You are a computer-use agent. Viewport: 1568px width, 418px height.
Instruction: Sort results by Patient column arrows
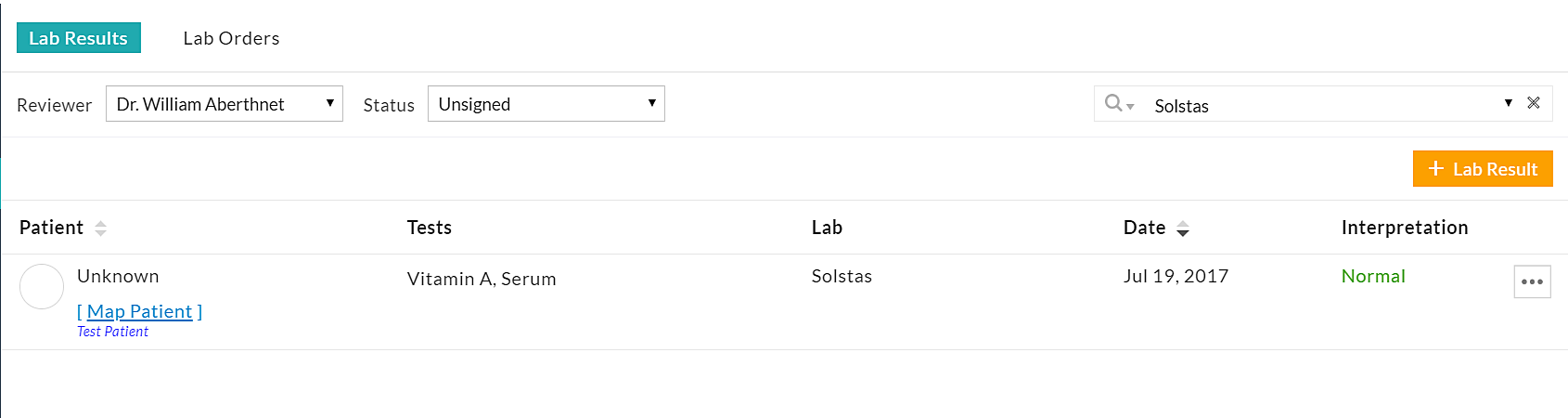[x=100, y=228]
